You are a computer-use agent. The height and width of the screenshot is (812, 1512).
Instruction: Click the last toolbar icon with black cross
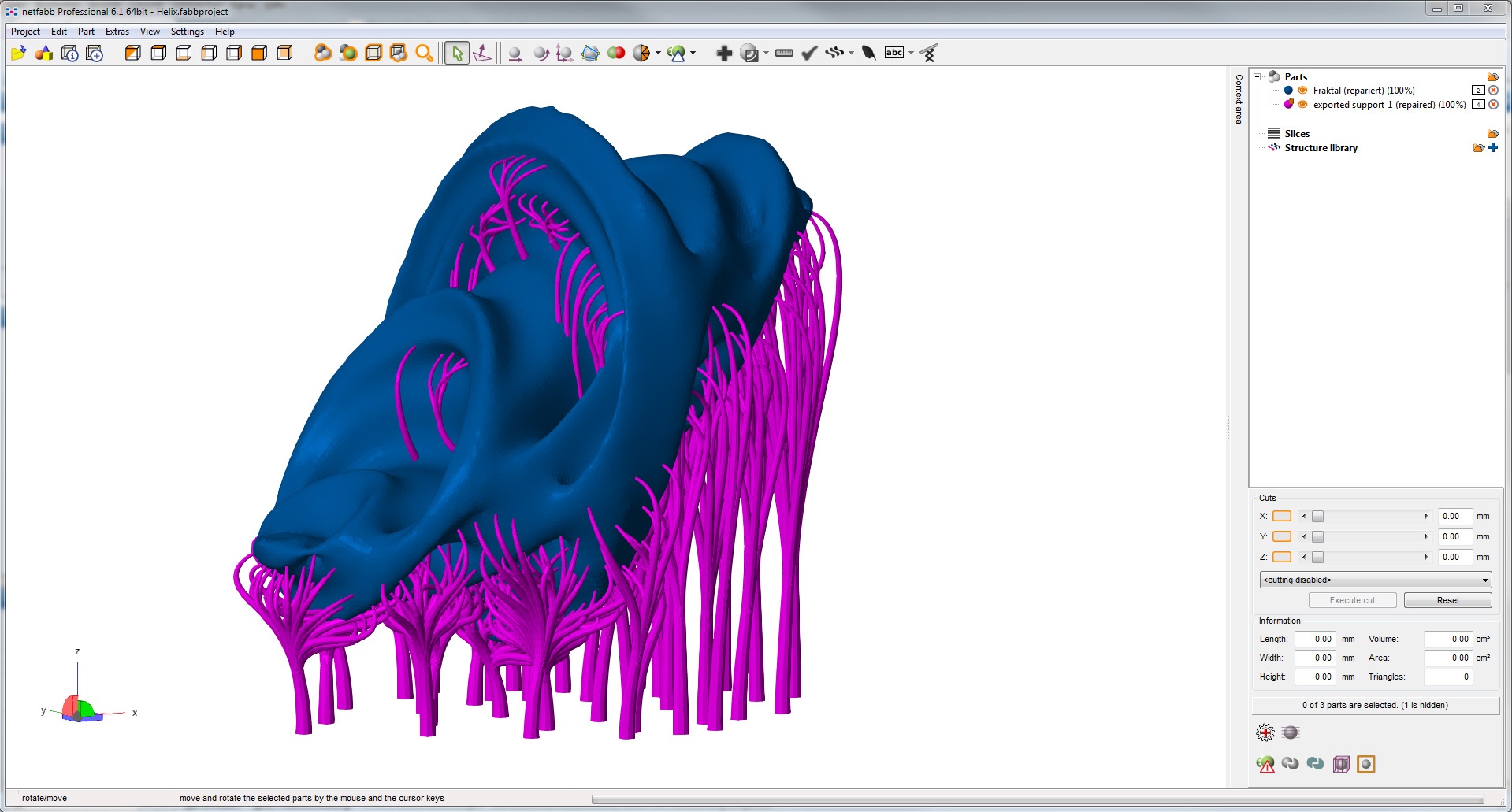[929, 53]
